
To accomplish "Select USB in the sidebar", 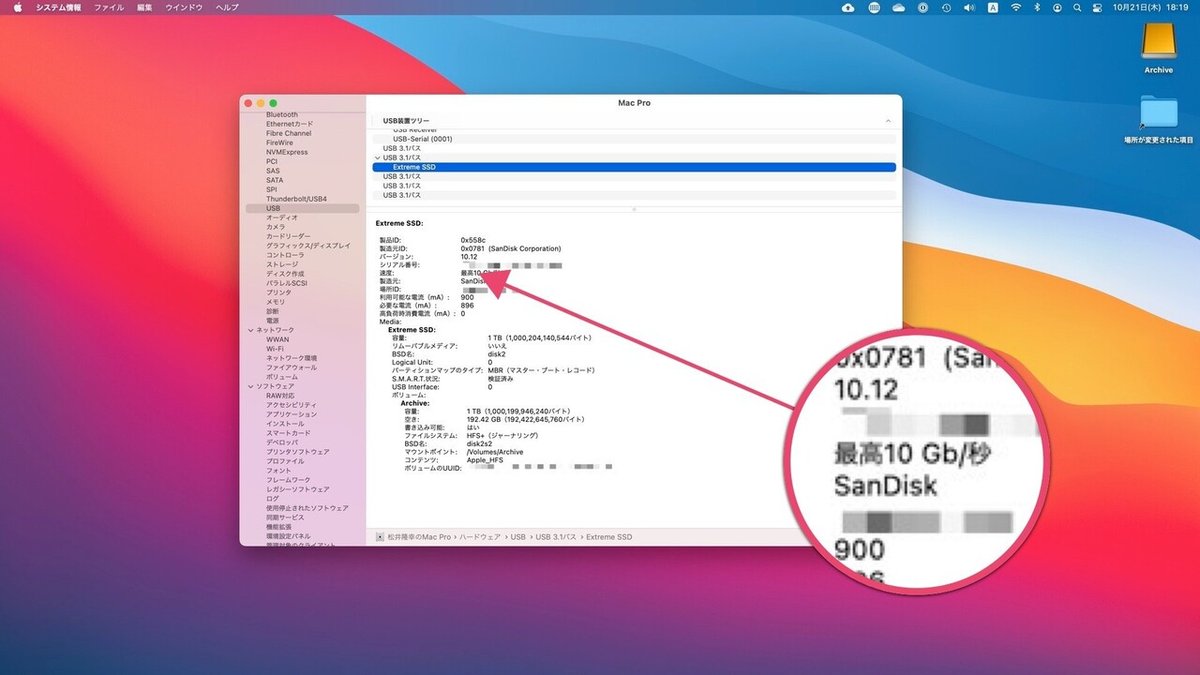I will point(302,208).
